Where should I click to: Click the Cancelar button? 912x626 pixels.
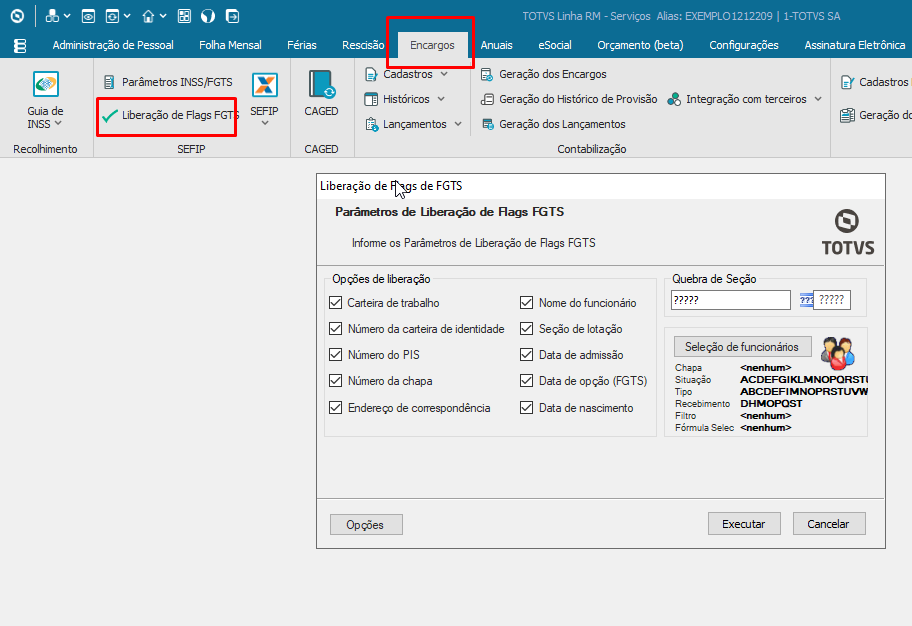(x=829, y=524)
